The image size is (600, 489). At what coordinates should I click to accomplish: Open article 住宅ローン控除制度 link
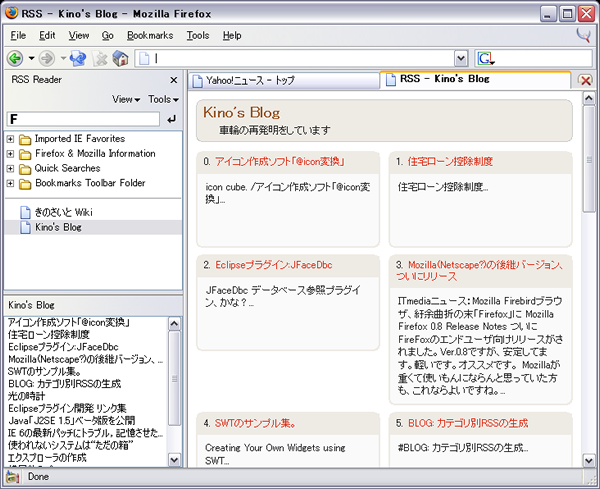click(450, 162)
